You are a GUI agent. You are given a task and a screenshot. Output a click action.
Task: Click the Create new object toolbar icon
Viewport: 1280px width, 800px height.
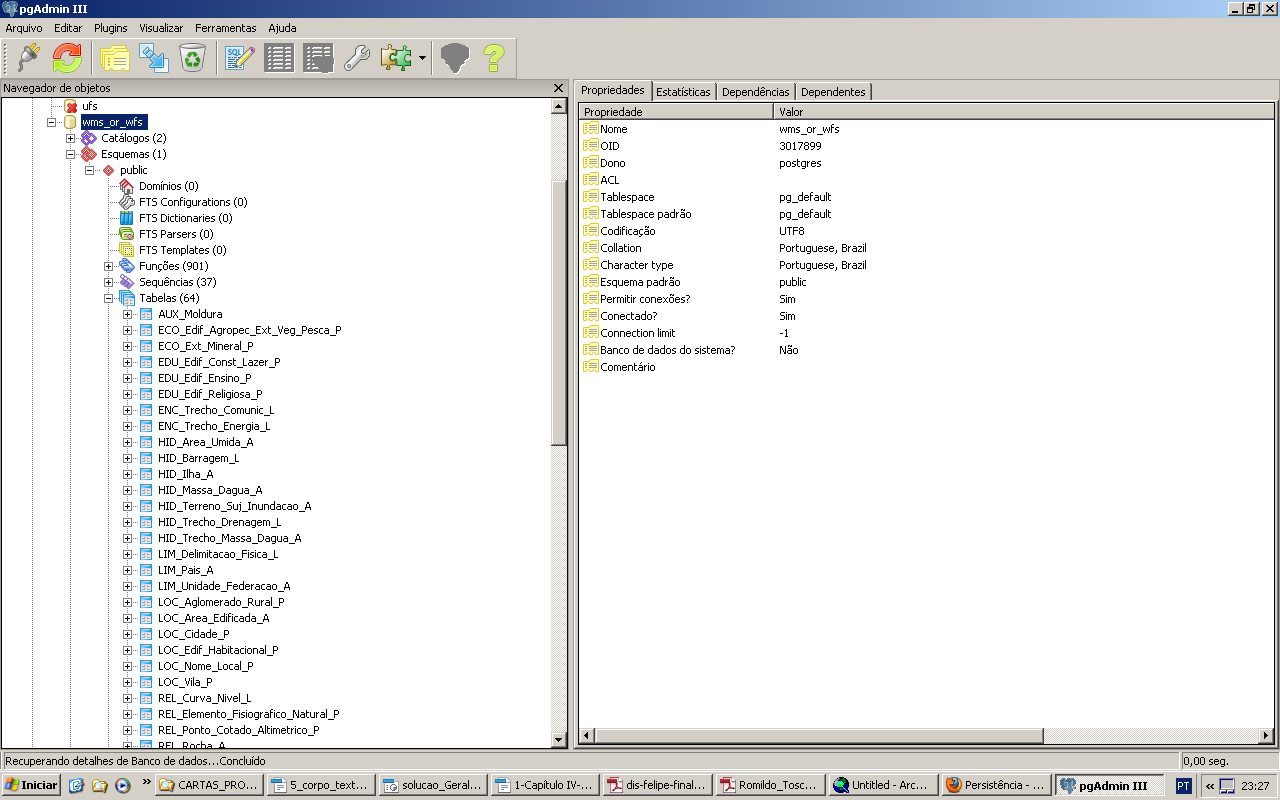coord(154,58)
